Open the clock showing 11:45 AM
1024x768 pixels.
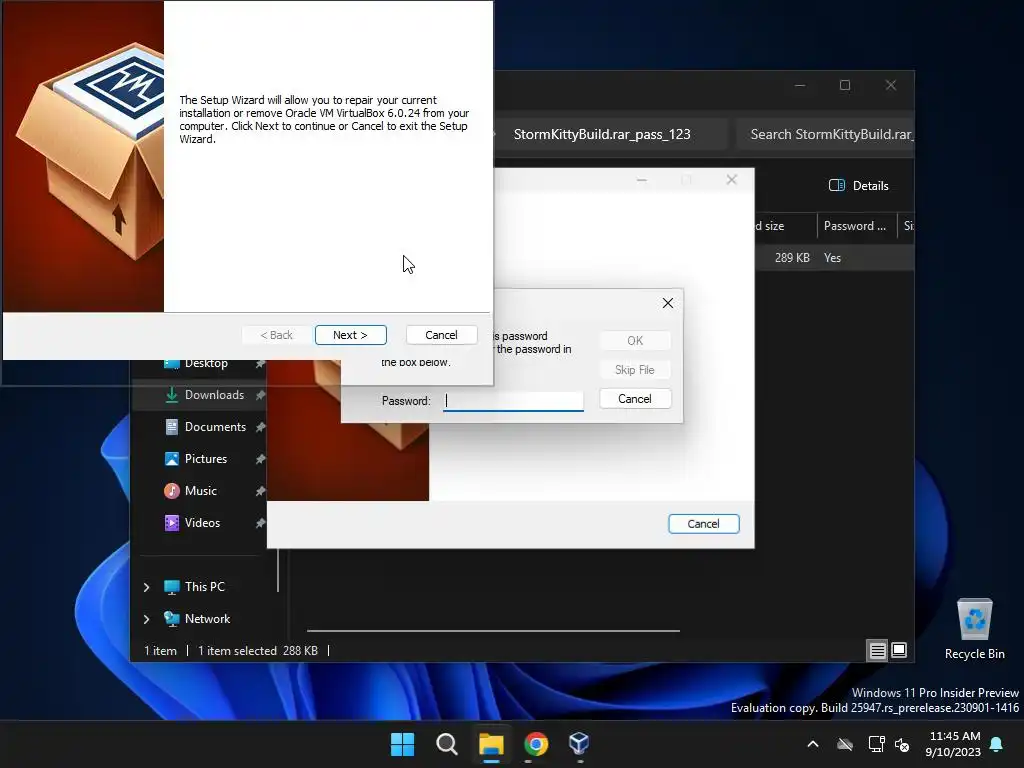953,744
